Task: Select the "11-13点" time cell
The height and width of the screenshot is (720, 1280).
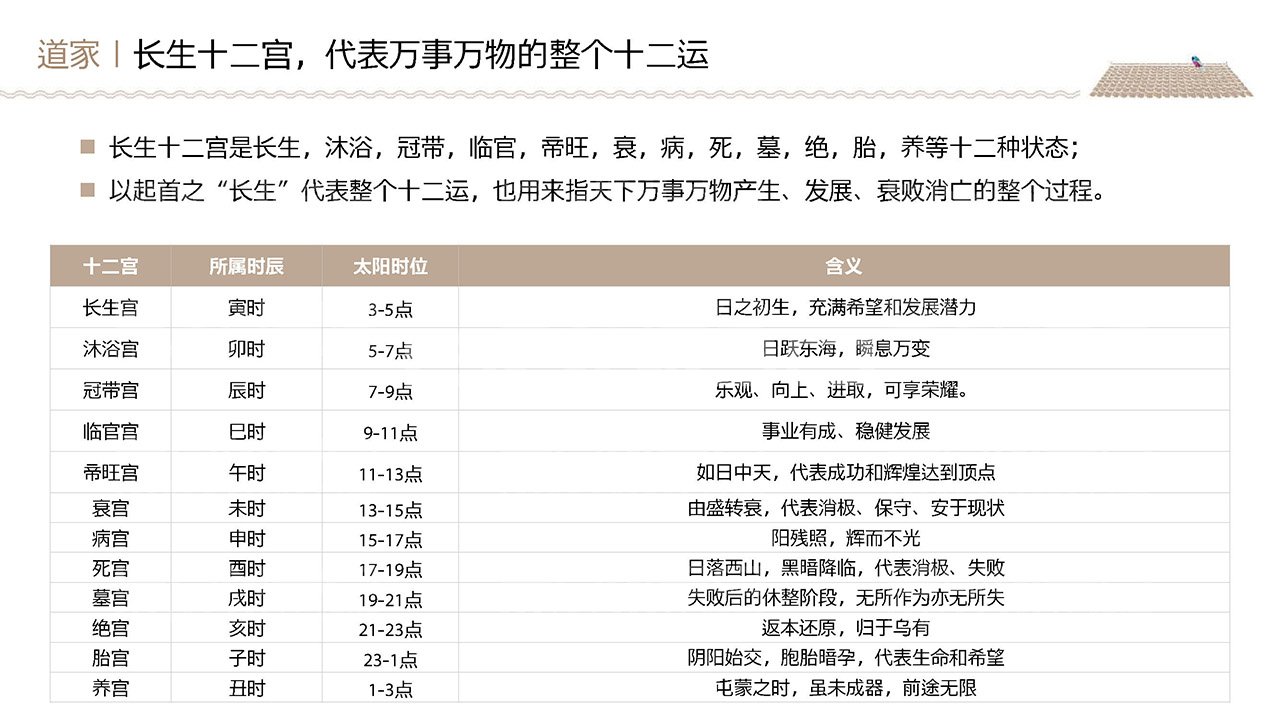Action: coord(390,474)
